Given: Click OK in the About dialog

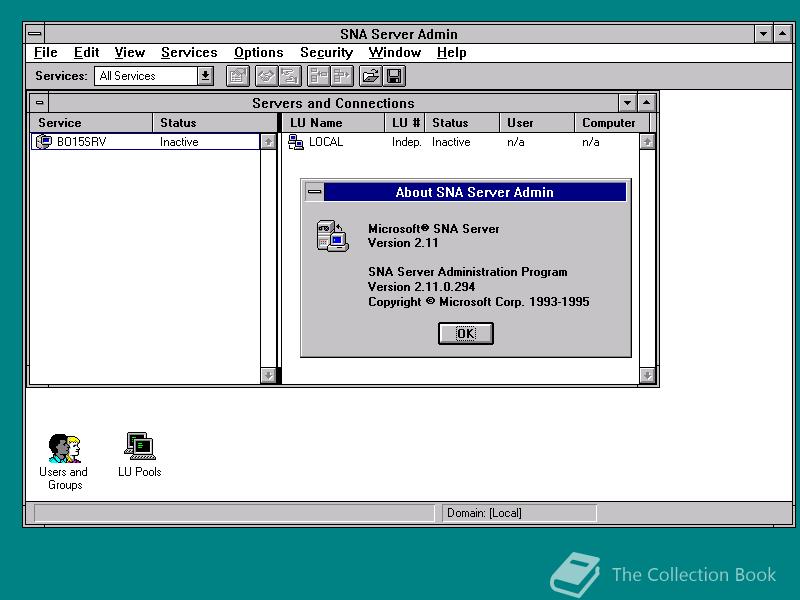Looking at the screenshot, I should coord(466,333).
